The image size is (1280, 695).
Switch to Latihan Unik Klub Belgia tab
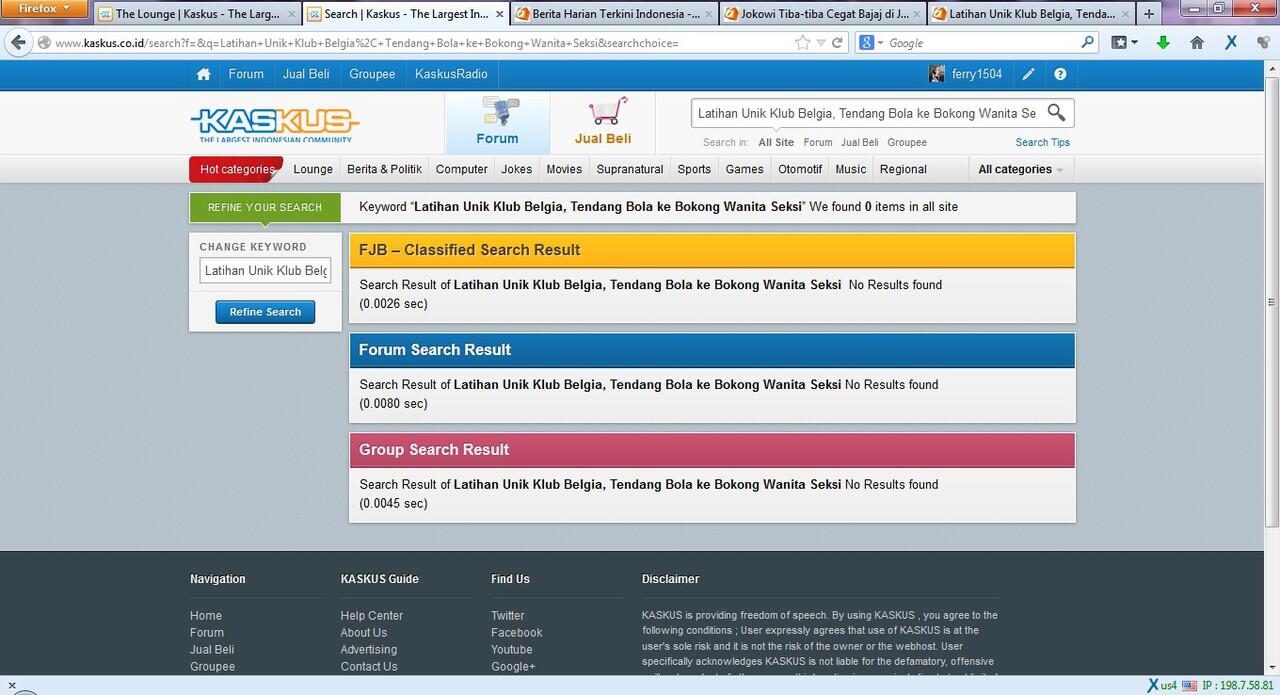click(x=1031, y=14)
